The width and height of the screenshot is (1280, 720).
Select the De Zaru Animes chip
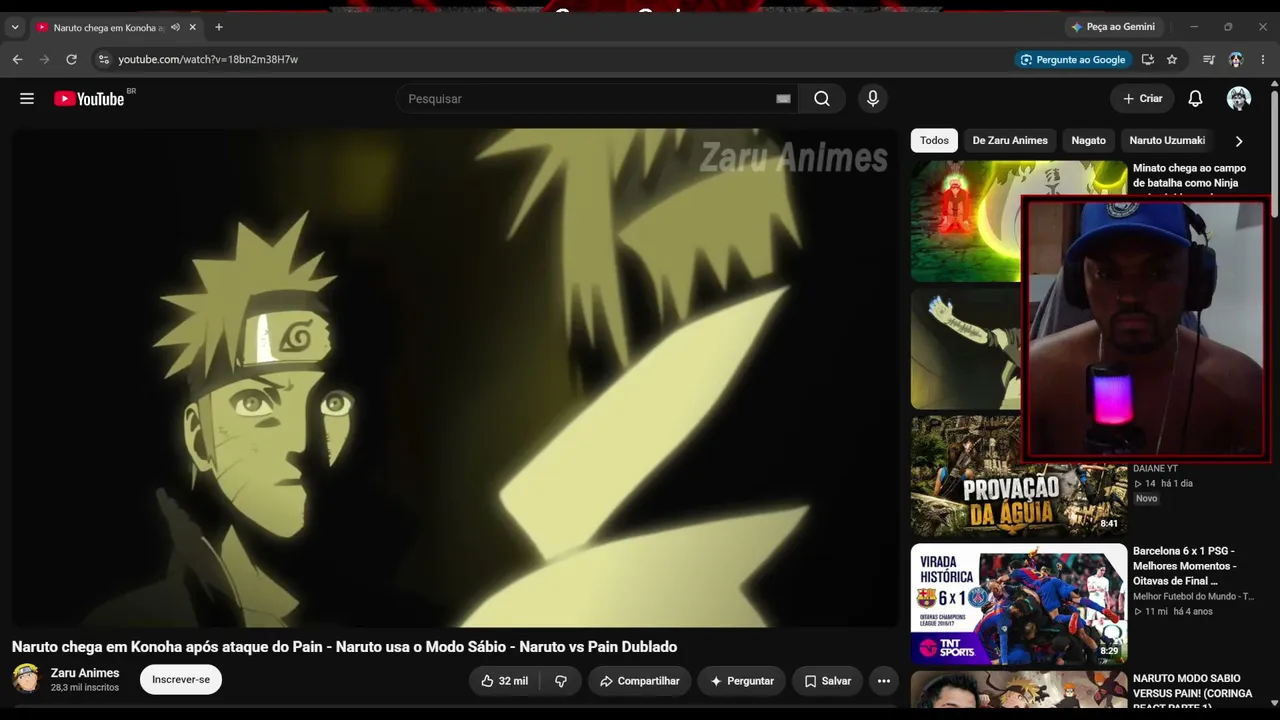pyautogui.click(x=1010, y=141)
